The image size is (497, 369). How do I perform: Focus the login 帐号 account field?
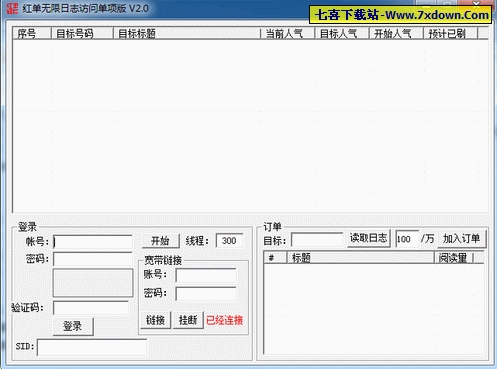click(x=93, y=242)
